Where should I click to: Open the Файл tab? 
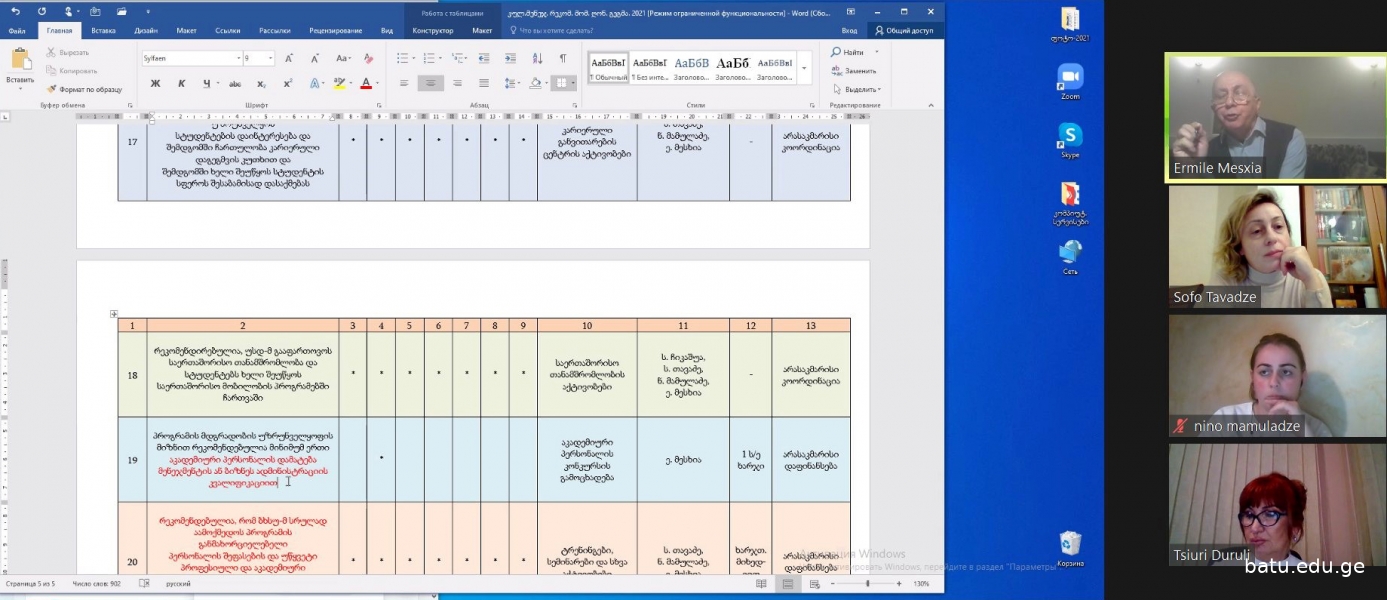point(17,31)
